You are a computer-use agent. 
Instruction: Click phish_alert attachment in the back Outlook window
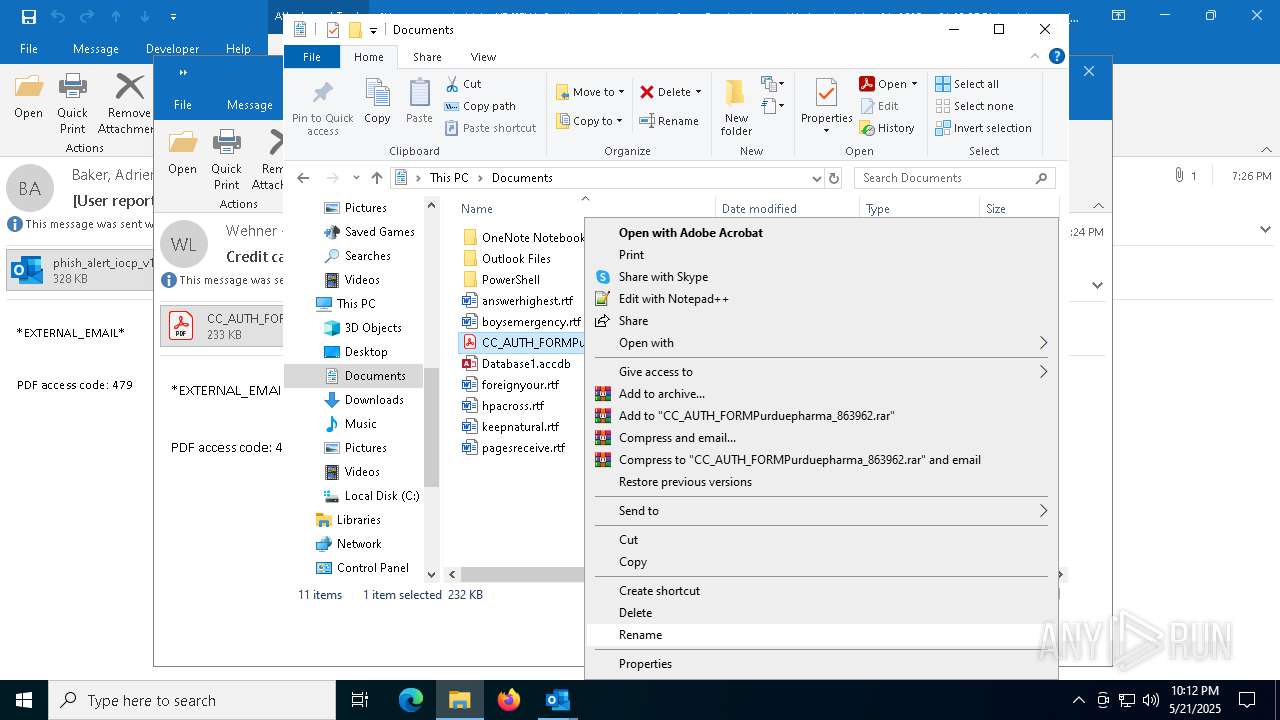(80, 271)
